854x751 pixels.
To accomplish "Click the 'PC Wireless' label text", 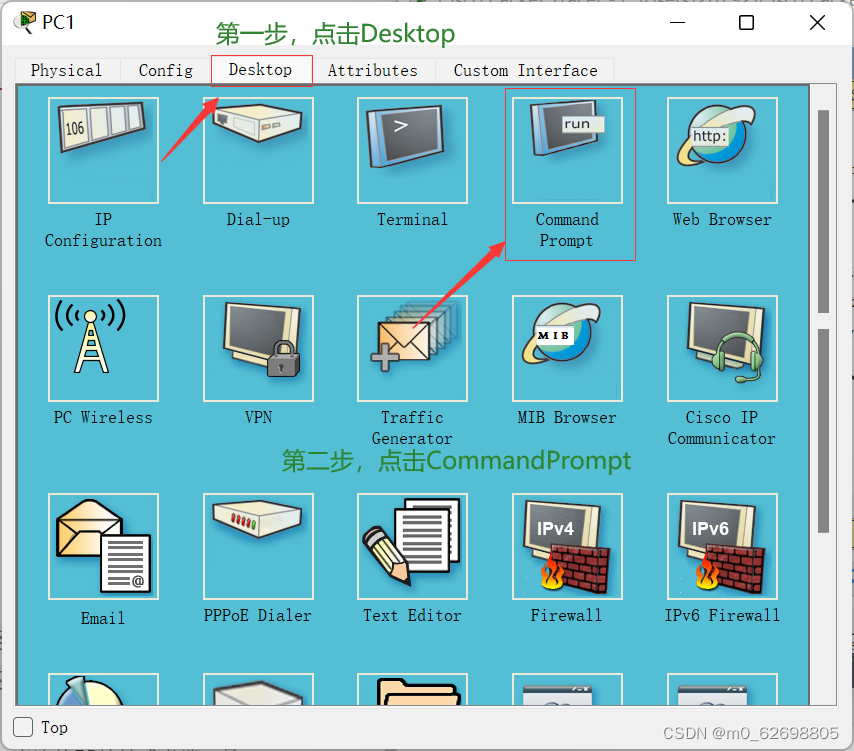I will coord(103,418).
